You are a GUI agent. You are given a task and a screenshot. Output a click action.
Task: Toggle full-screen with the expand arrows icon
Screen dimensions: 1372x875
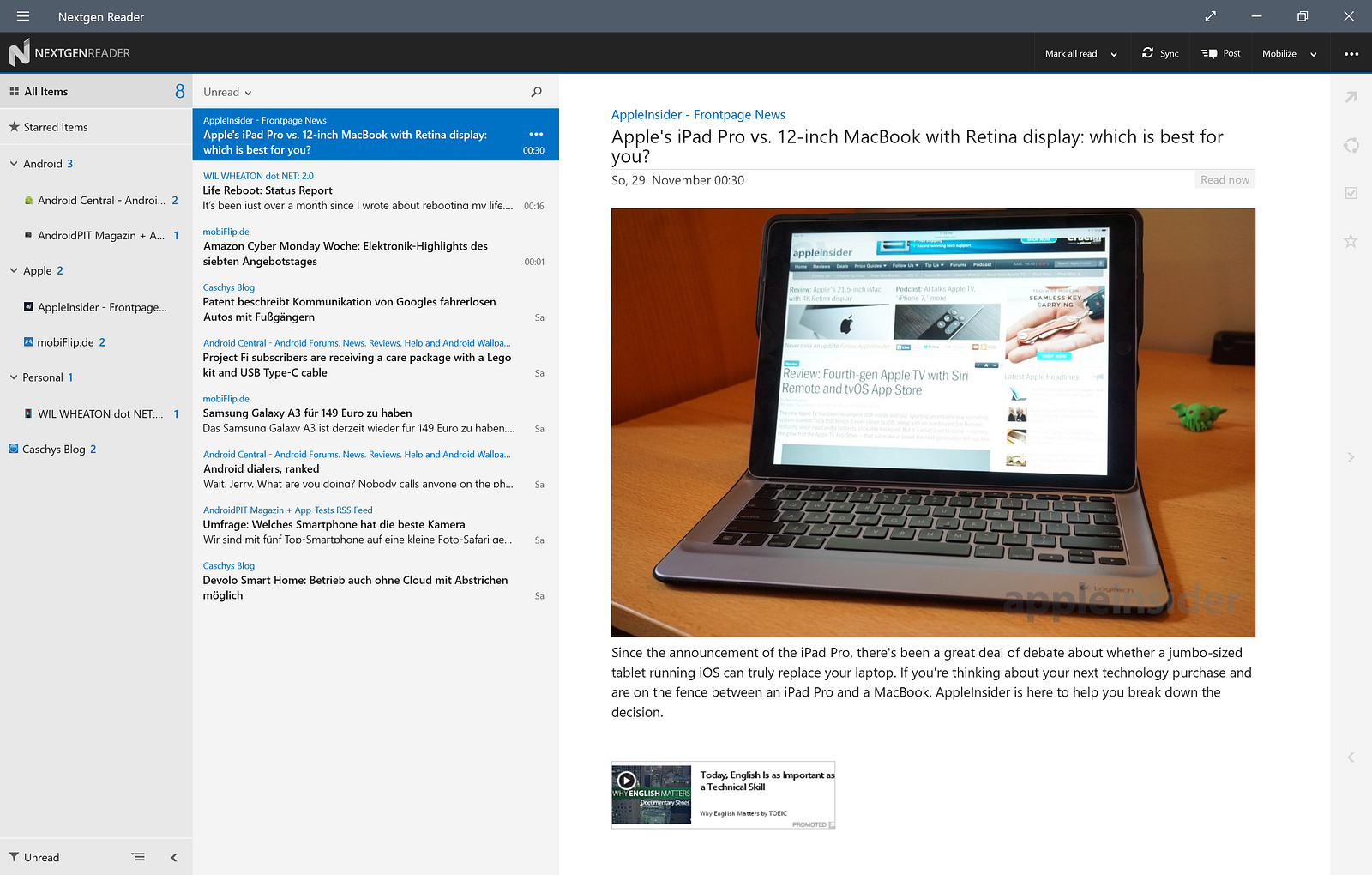tap(1210, 16)
